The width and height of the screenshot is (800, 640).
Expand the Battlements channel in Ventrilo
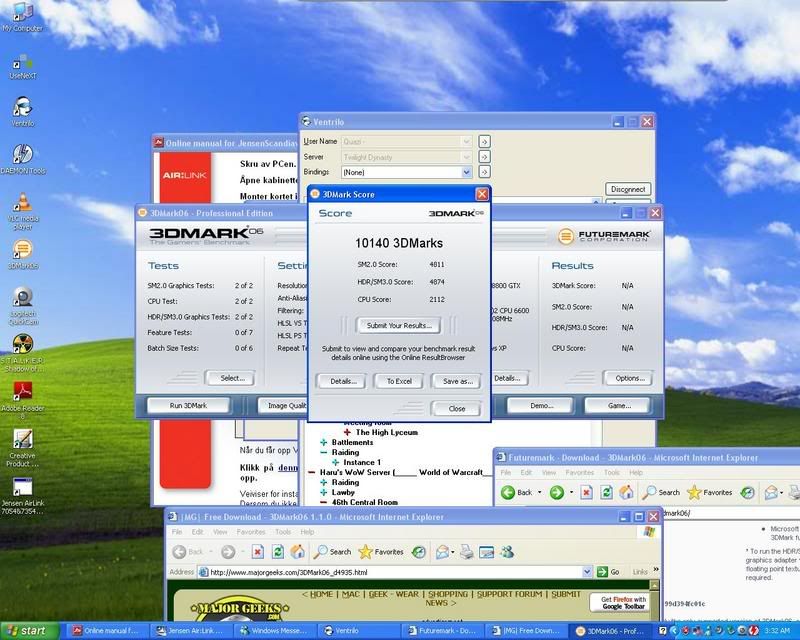coord(323,442)
